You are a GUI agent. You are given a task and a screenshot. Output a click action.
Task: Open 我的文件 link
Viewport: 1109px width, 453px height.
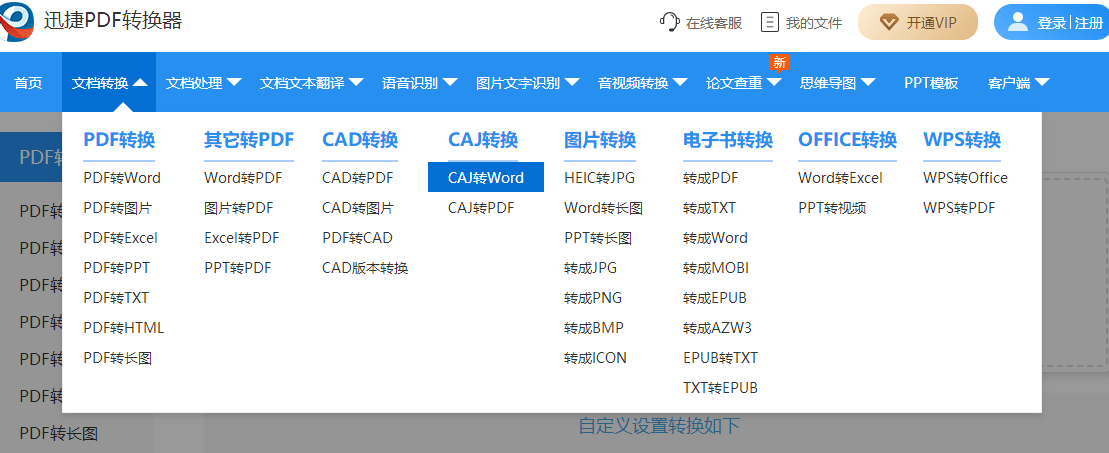(813, 23)
